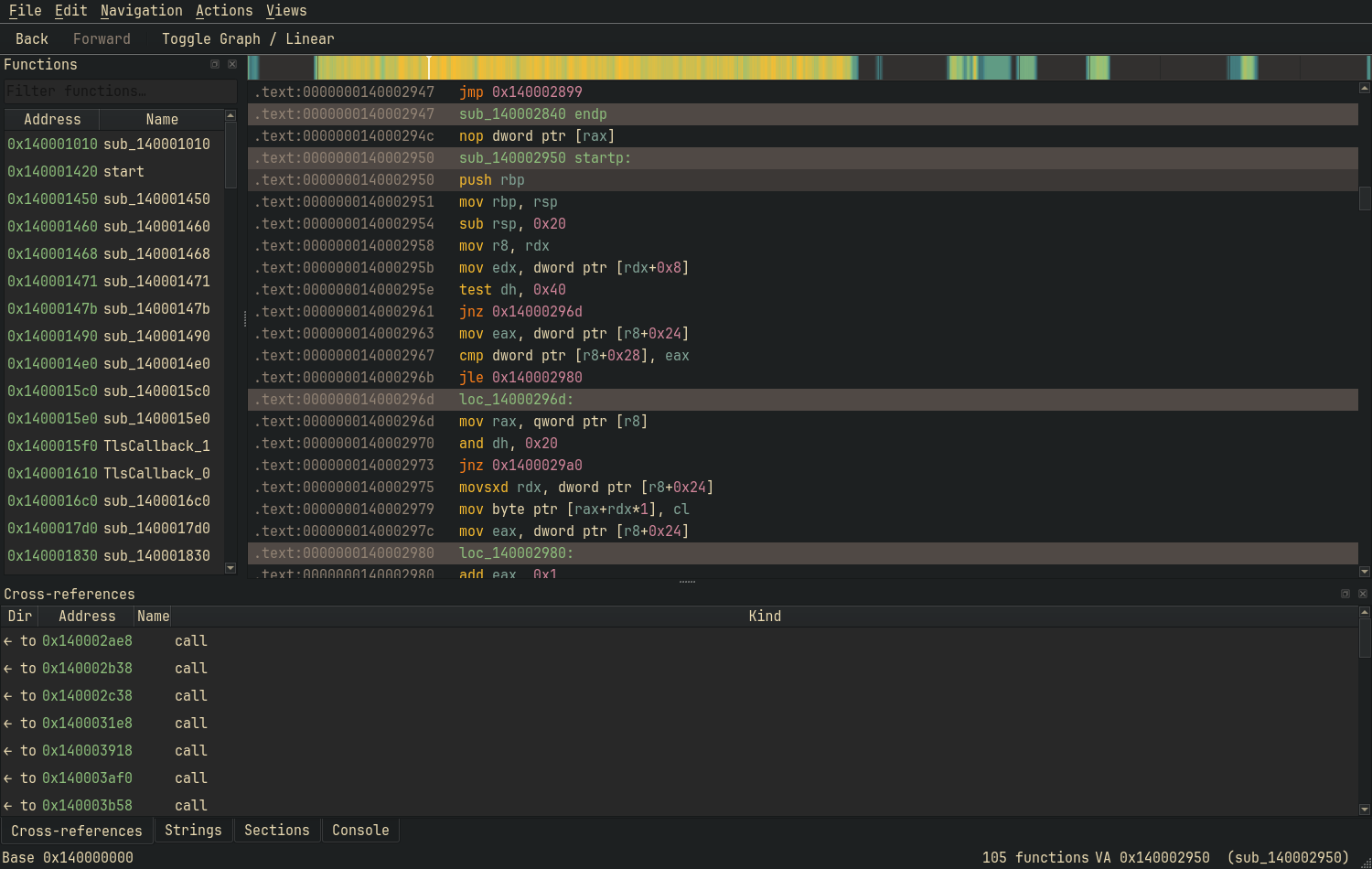Switch to the Strings tab

click(x=193, y=831)
